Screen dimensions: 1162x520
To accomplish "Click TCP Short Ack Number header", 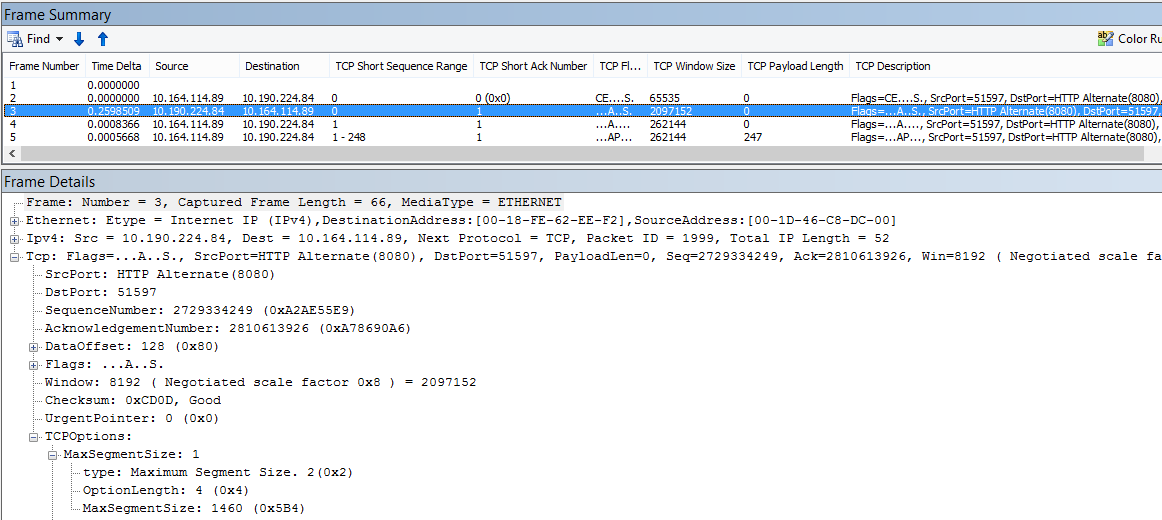I will pyautogui.click(x=533, y=66).
